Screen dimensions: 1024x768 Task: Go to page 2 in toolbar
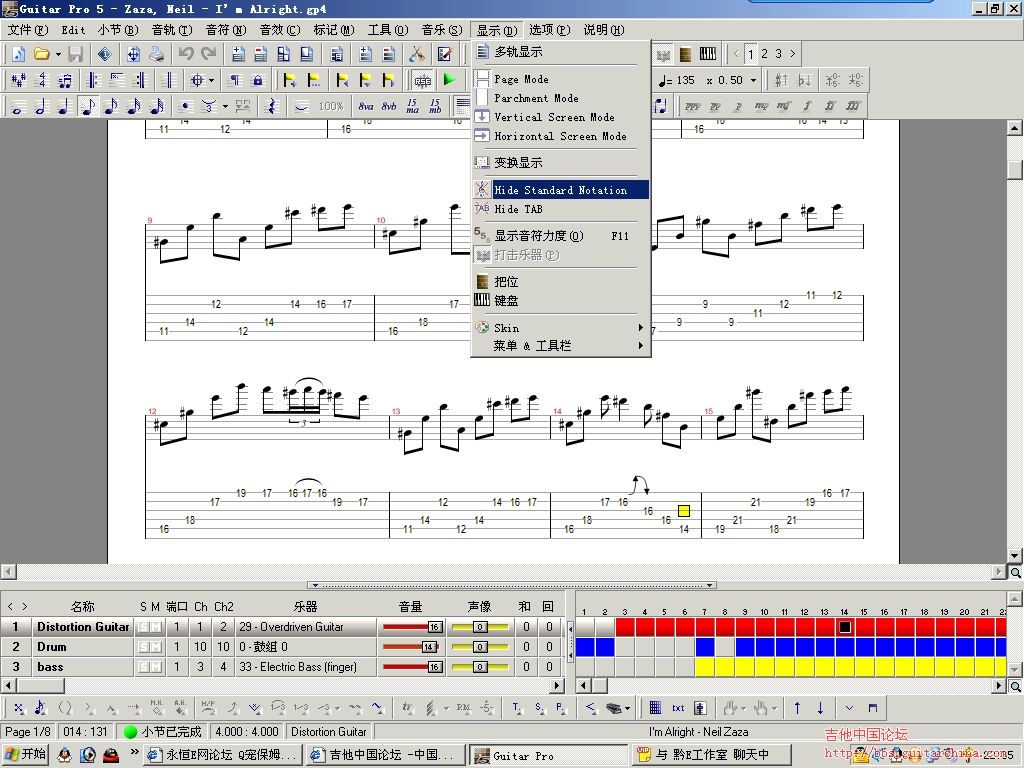coord(764,54)
